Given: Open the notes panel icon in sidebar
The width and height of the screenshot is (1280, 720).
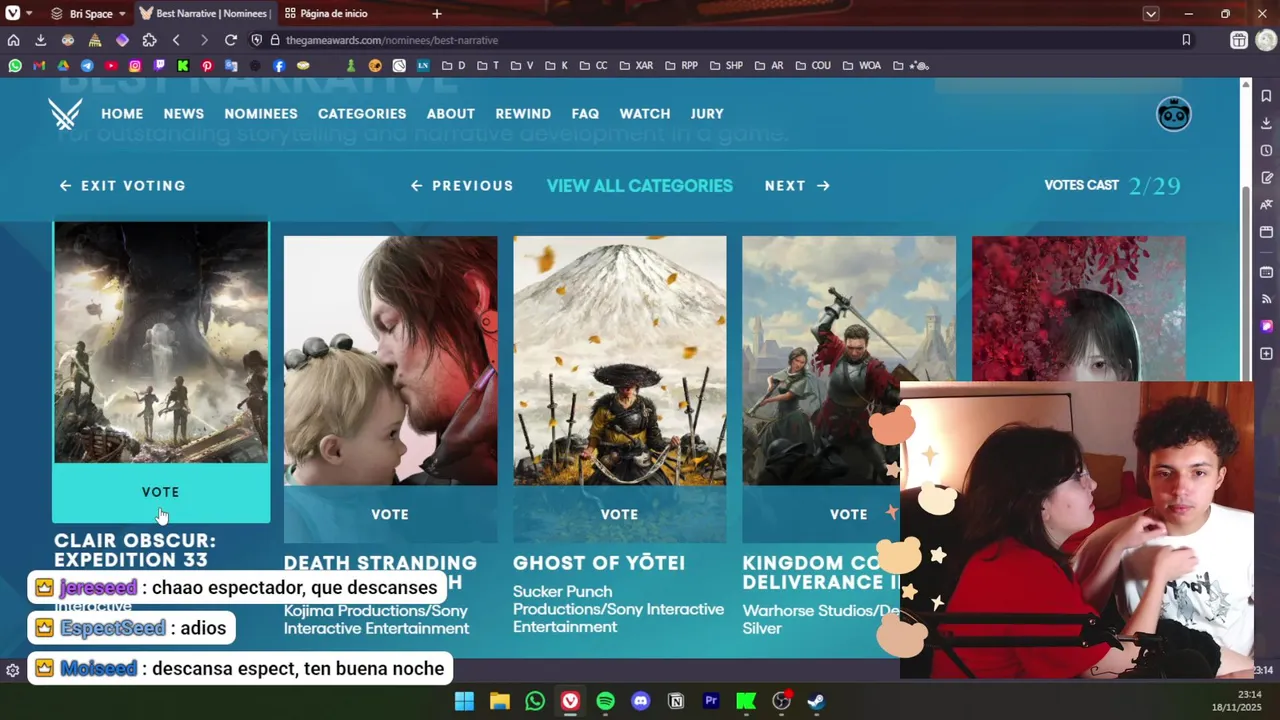Looking at the screenshot, I should click(x=1266, y=177).
